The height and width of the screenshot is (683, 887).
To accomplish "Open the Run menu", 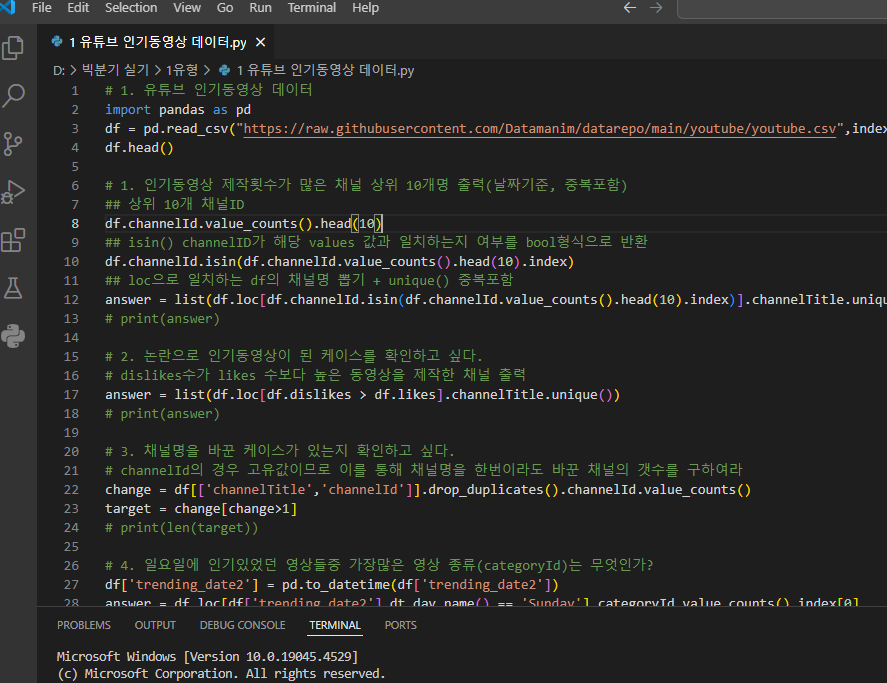I will tap(260, 7).
